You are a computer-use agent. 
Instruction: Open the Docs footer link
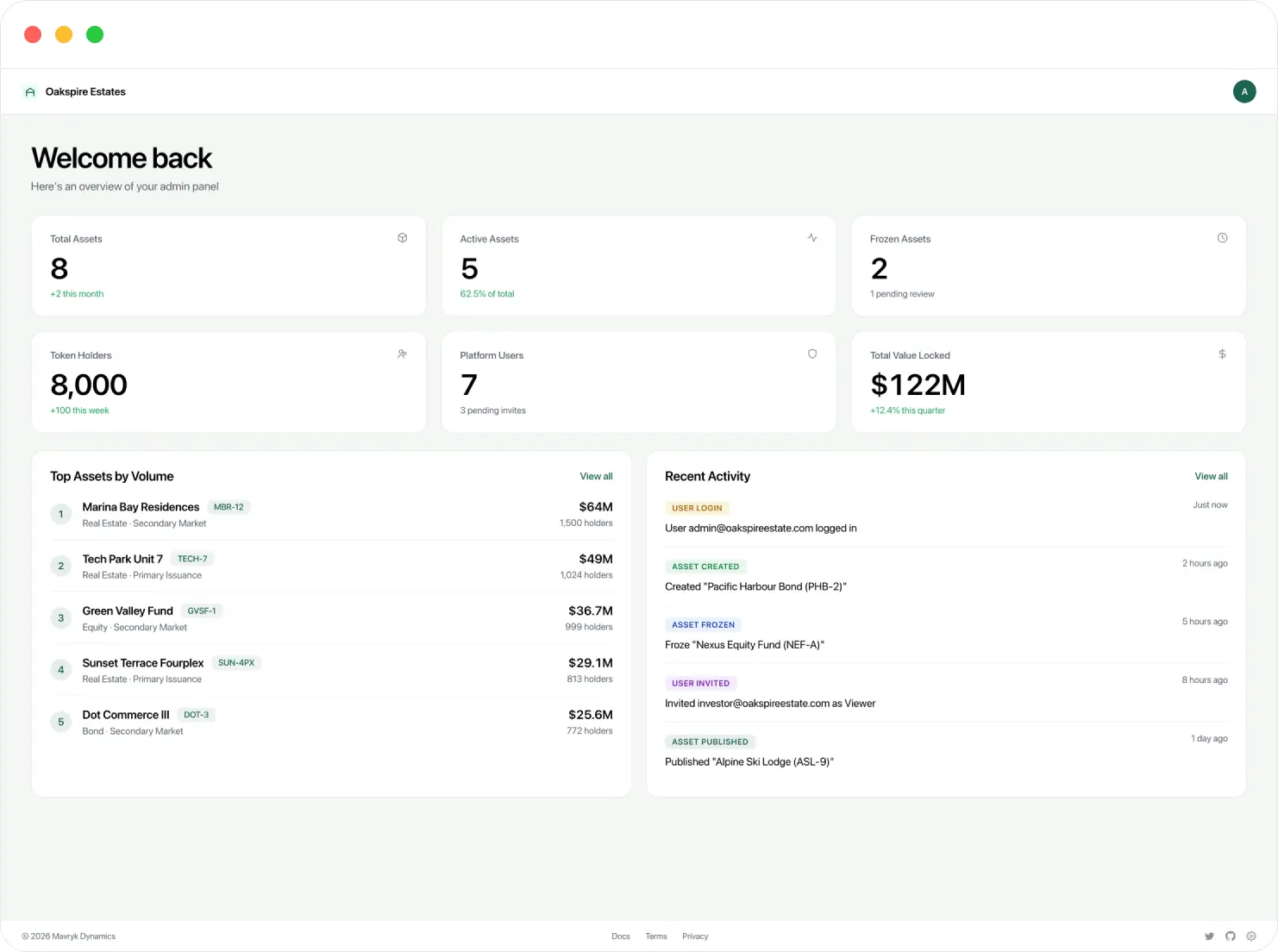(621, 936)
